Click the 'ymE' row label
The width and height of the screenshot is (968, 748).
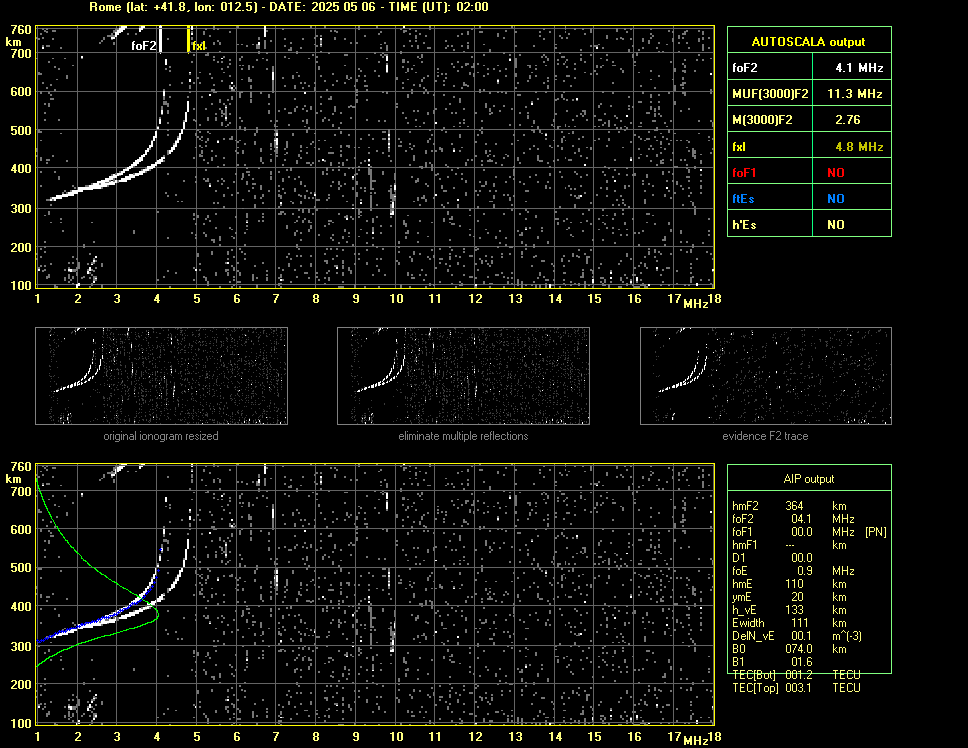742,597
